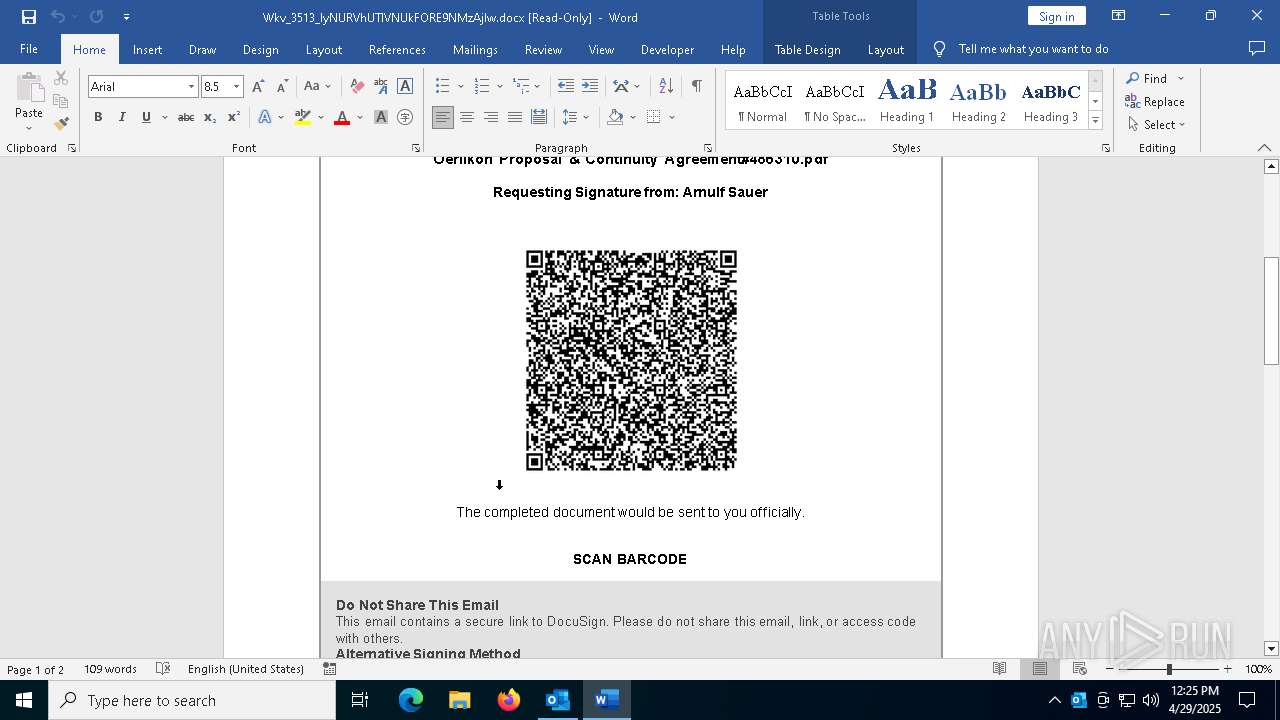Switch to the Developer ribbon tab

click(x=667, y=50)
